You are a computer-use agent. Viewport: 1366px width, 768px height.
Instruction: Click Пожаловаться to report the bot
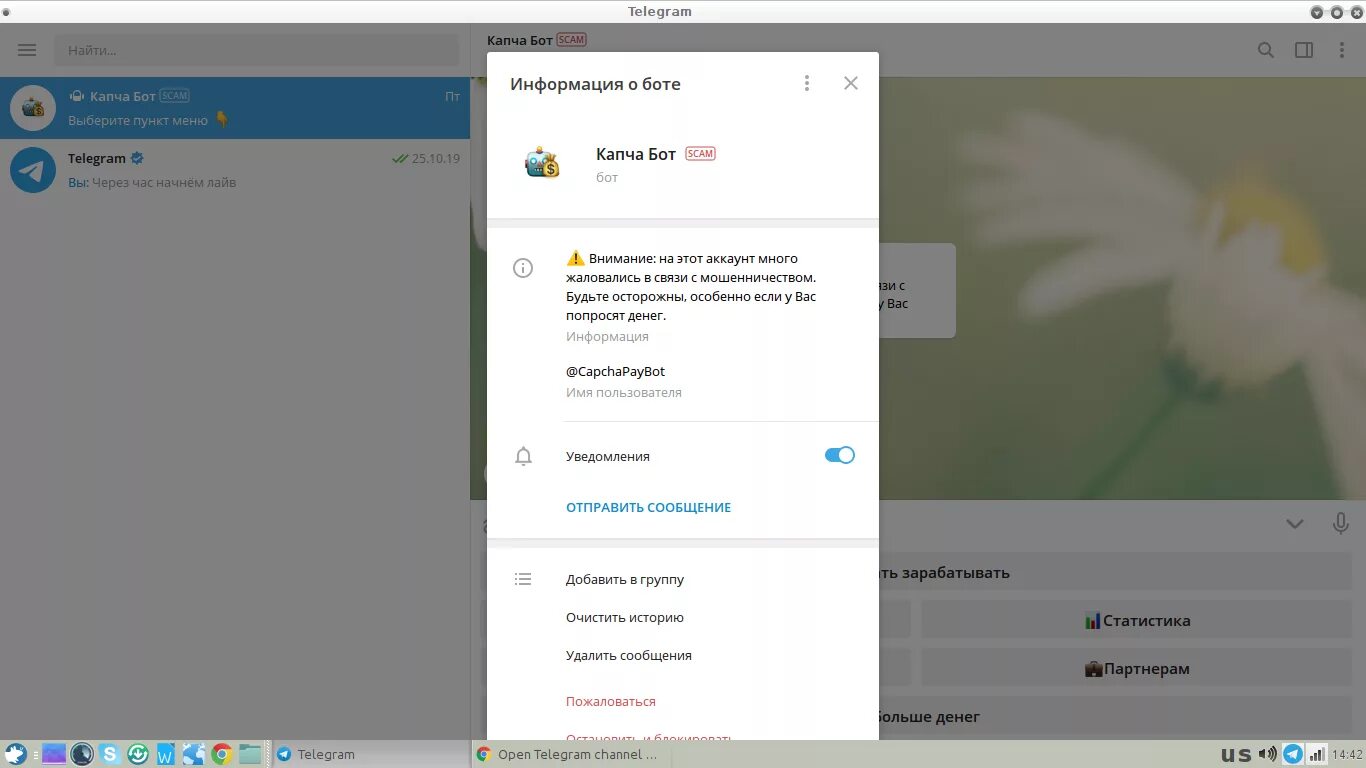click(611, 701)
